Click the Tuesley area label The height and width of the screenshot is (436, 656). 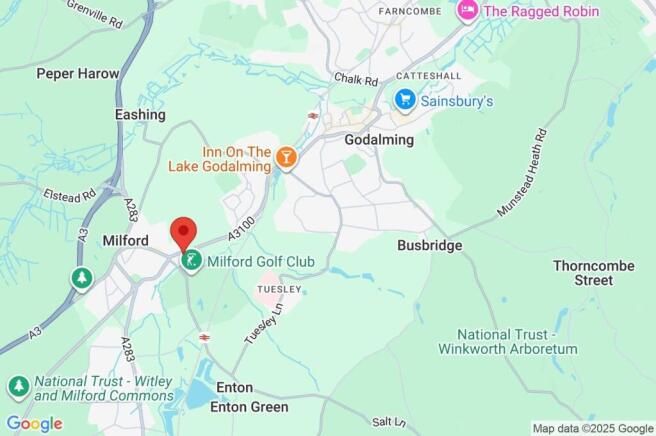pyautogui.click(x=279, y=289)
